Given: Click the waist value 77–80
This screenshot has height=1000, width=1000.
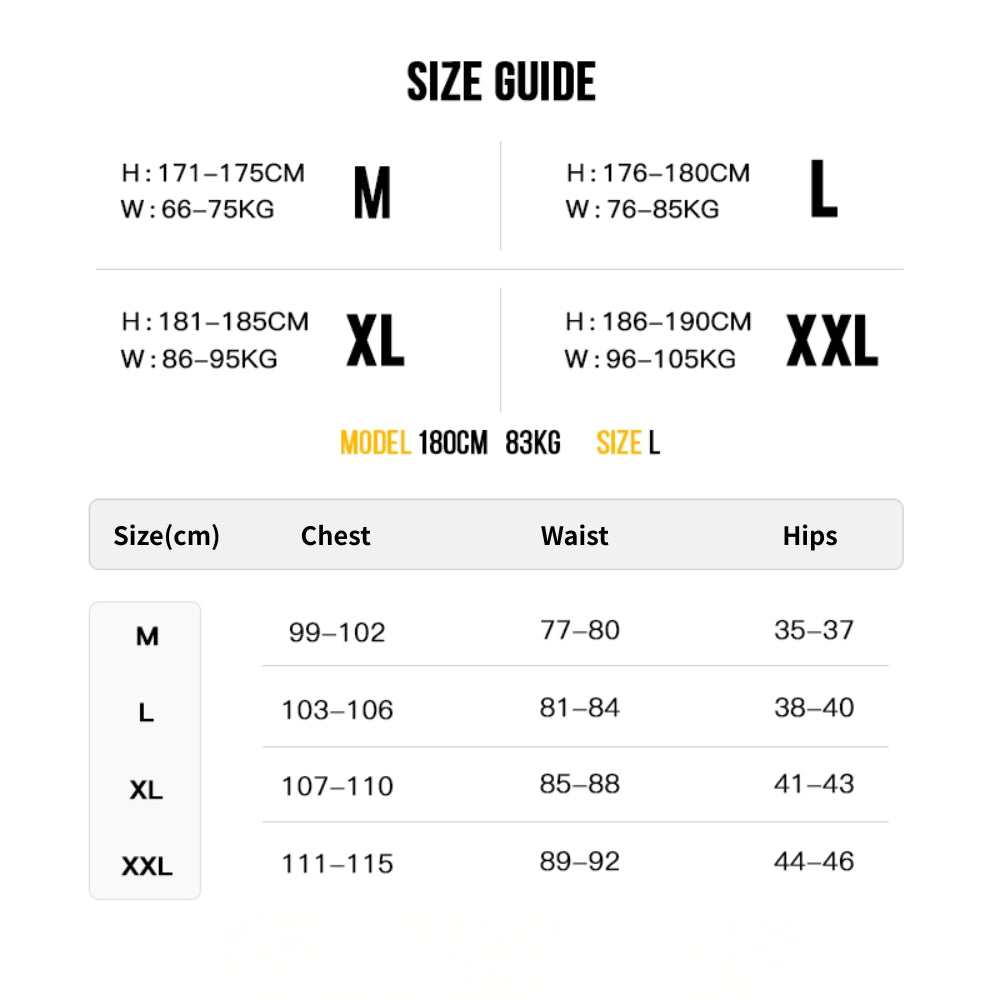Looking at the screenshot, I should click(x=580, y=630).
